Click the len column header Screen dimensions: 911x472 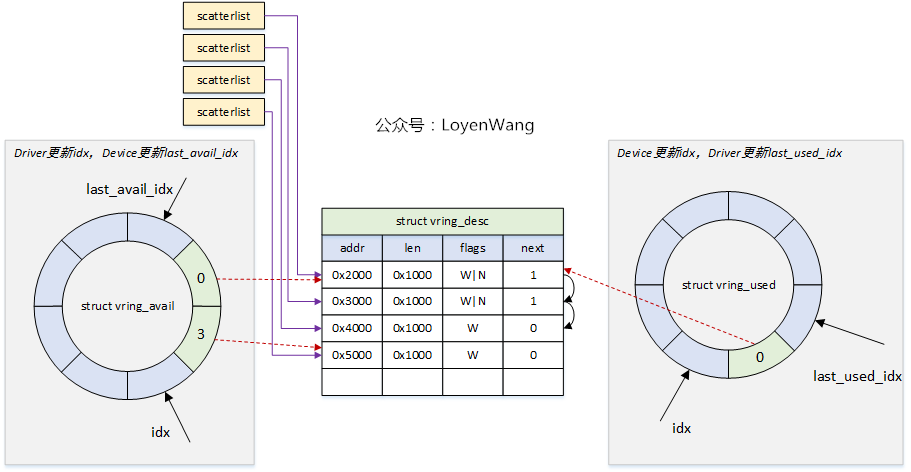coord(412,247)
